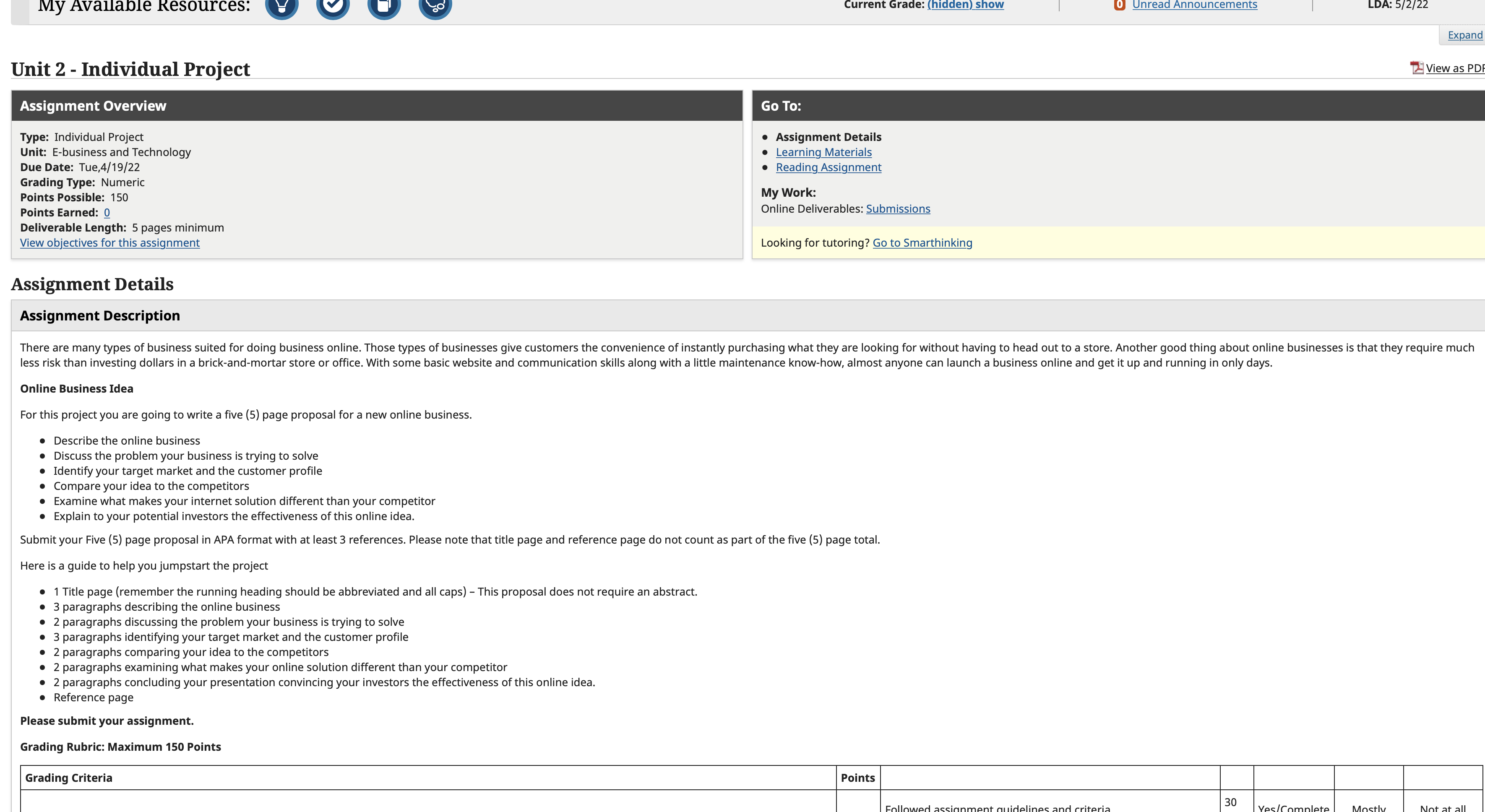Click the PDF icon beside View as PDF
Screen dimensions: 1485x812
pos(1416,68)
